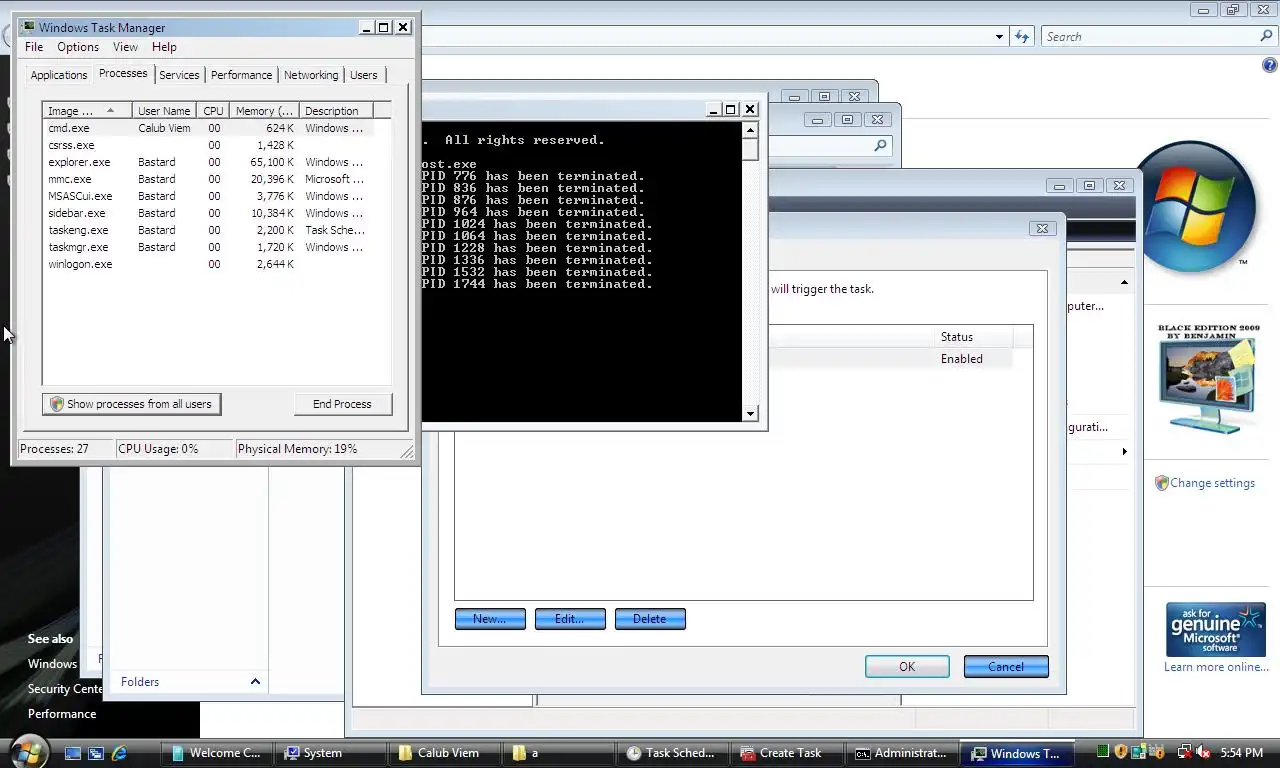The image size is (1280, 768).
Task: Open the Change settings link
Action: pyautogui.click(x=1212, y=483)
